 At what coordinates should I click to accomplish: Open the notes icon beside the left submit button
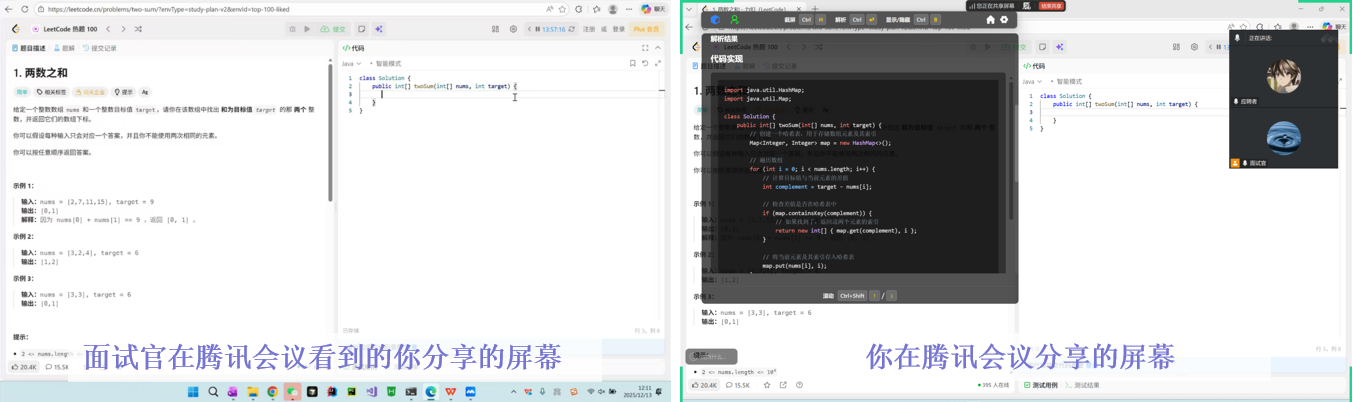[x=362, y=29]
